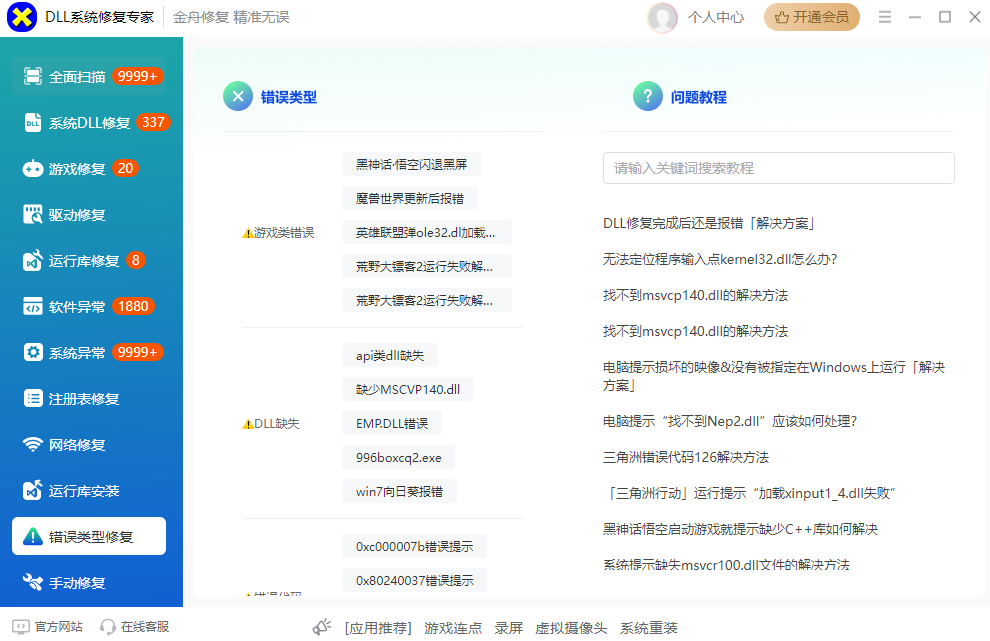The height and width of the screenshot is (641, 990).
Task: Click the runtime repair (运行库修复) icon
Action: point(33,261)
